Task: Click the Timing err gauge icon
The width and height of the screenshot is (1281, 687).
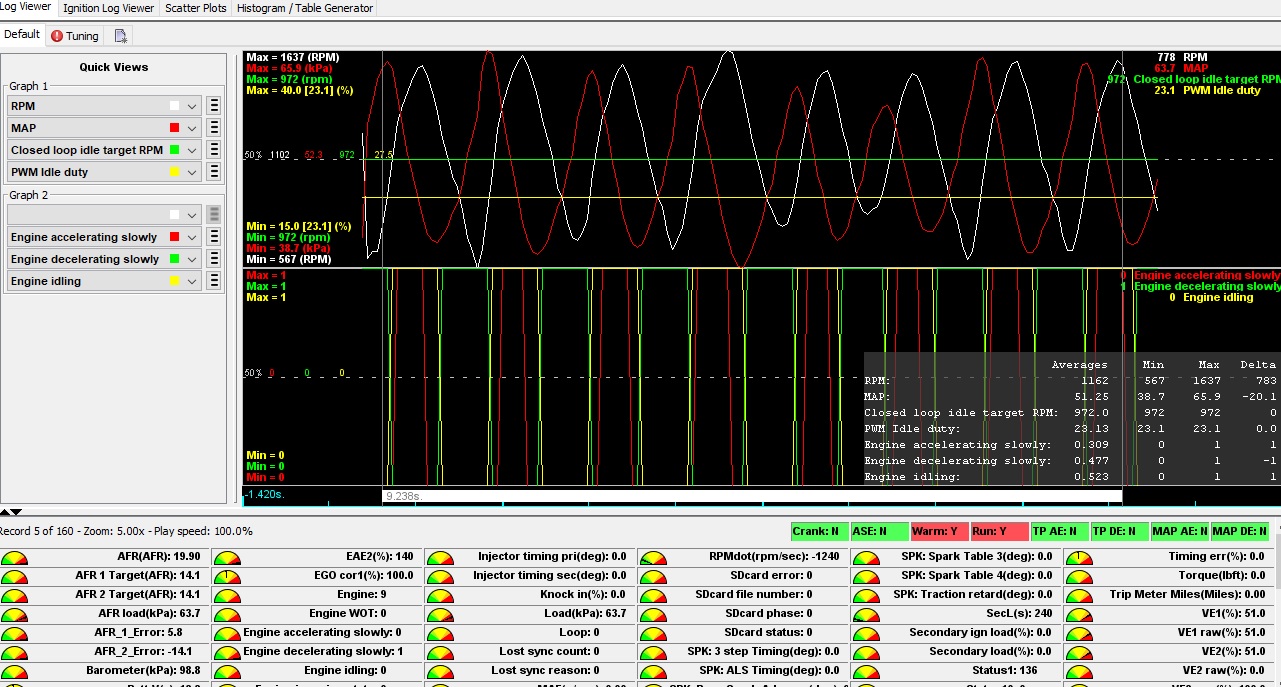Action: pyautogui.click(x=1078, y=557)
